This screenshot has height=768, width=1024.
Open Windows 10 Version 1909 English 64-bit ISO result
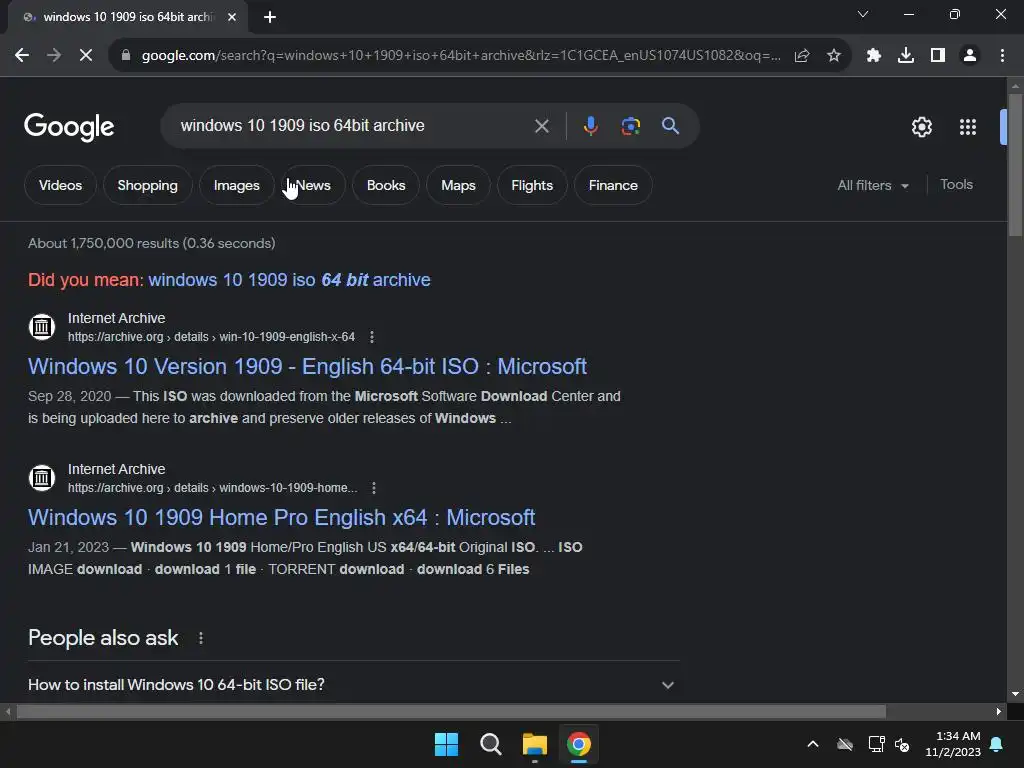click(307, 366)
